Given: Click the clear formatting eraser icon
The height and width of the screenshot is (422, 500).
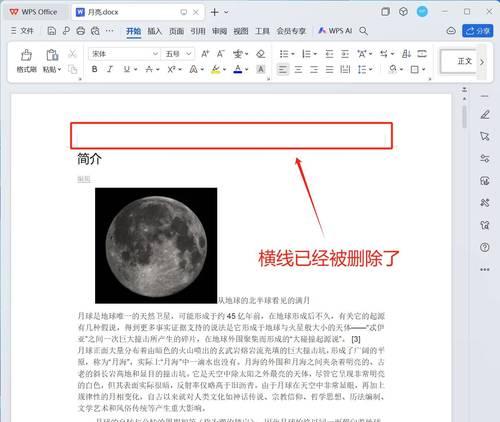Looking at the screenshot, I should click(261, 54).
